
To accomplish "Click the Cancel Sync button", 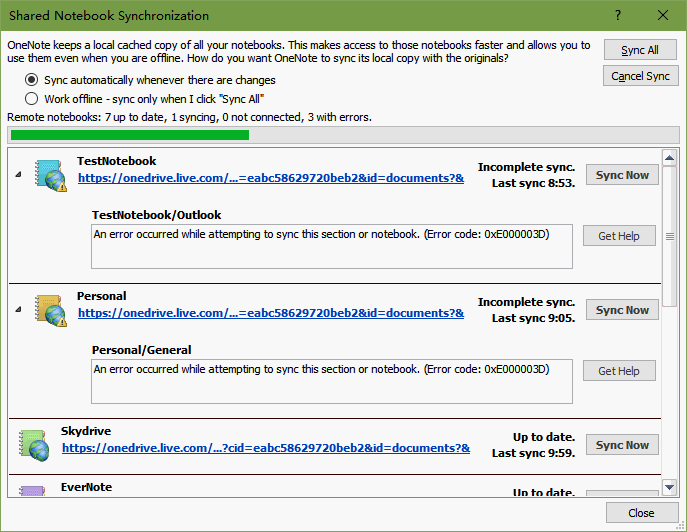I will [x=641, y=76].
